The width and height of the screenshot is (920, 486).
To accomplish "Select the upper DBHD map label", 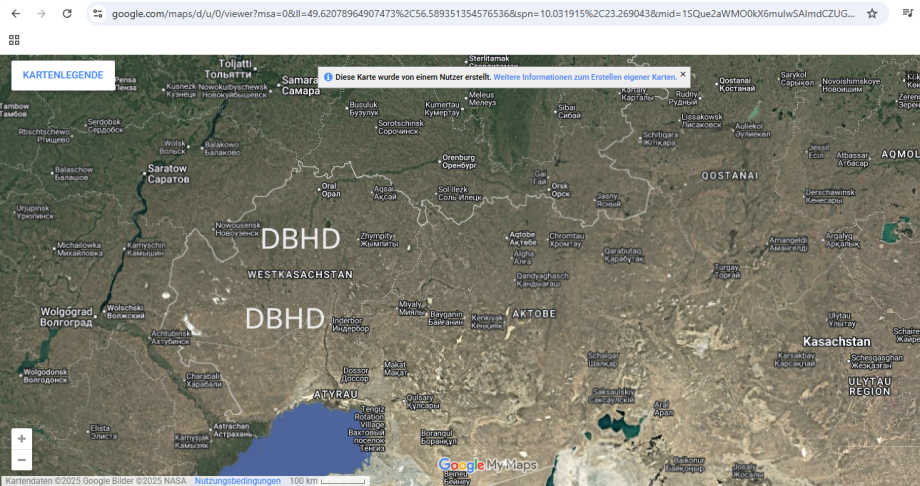I will pyautogui.click(x=300, y=239).
